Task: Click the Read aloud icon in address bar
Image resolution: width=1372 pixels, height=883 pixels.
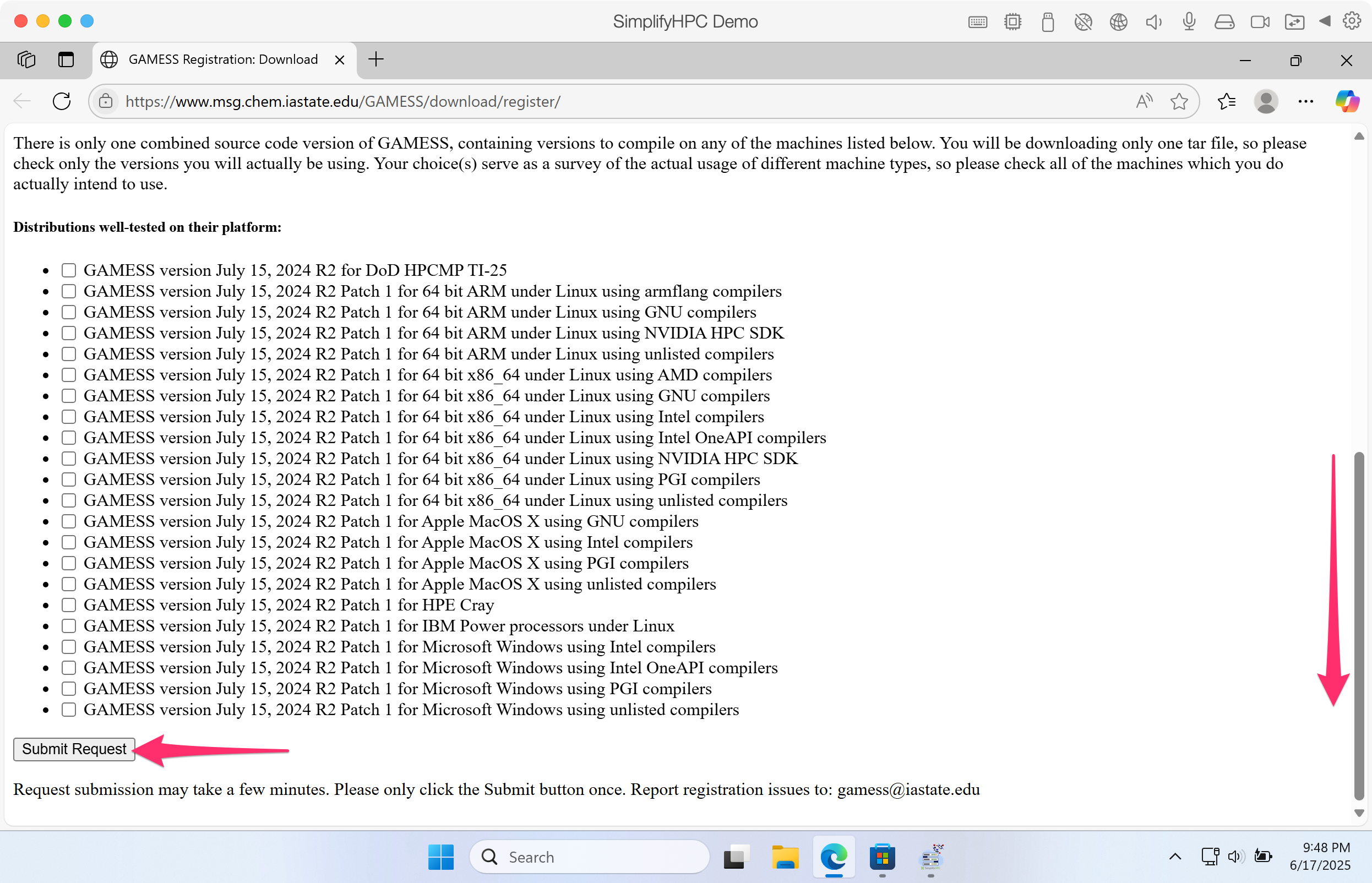Action: 1143,101
